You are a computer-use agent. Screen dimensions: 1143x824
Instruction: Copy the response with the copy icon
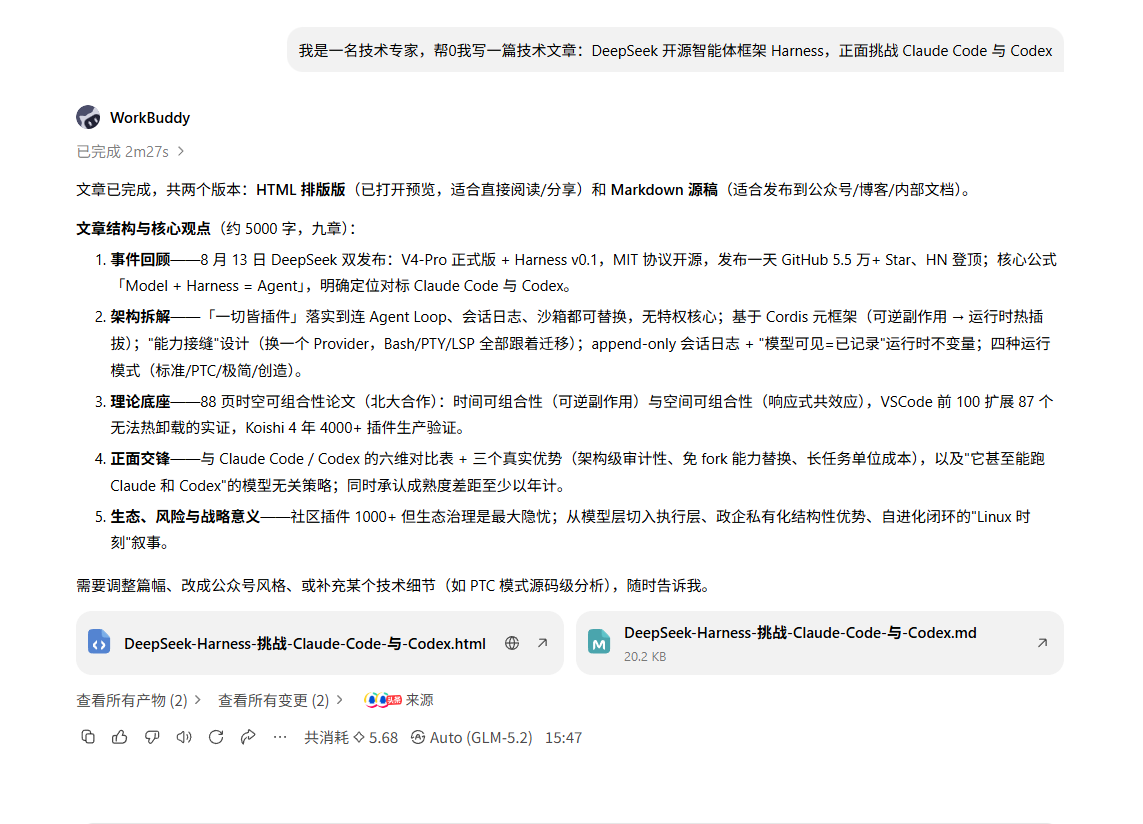coord(88,737)
